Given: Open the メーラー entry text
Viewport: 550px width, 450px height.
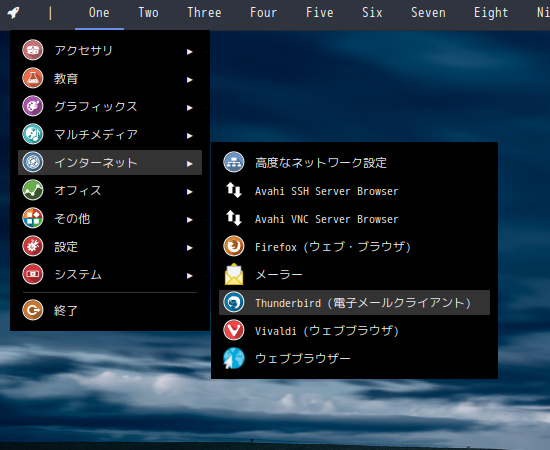Looking at the screenshot, I should coord(279,274).
